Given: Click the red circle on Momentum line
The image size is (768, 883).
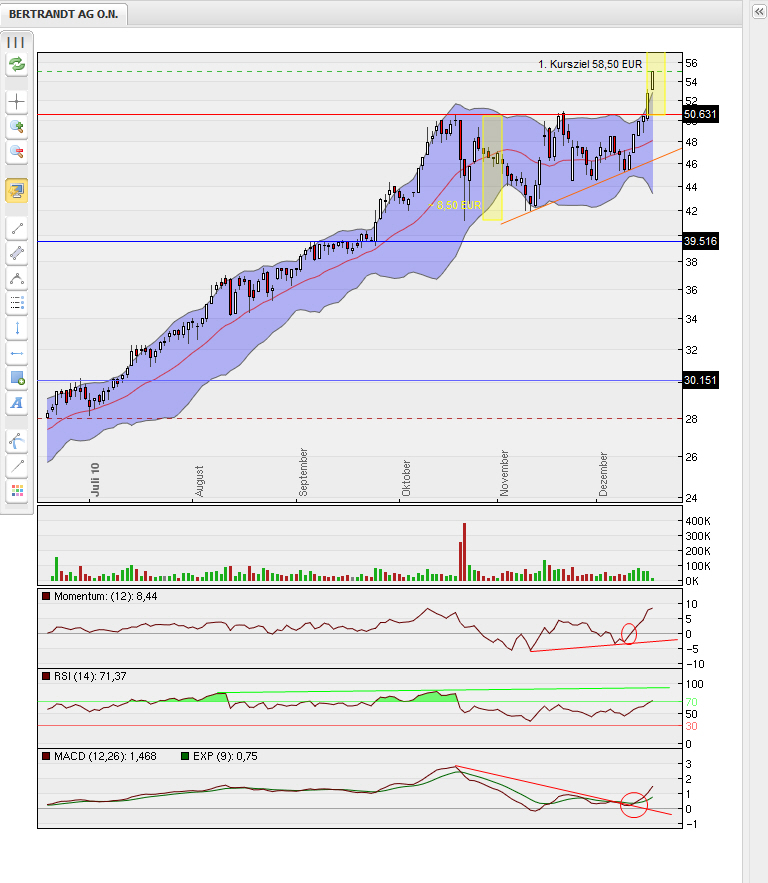Looking at the screenshot, I should pos(629,634).
